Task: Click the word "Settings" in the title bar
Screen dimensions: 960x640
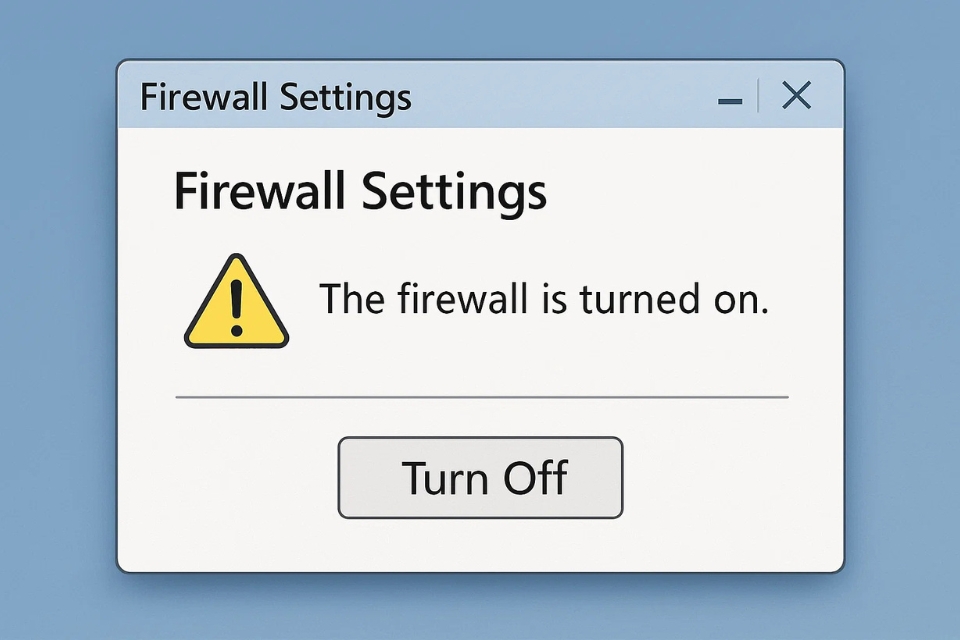Action: pyautogui.click(x=345, y=98)
